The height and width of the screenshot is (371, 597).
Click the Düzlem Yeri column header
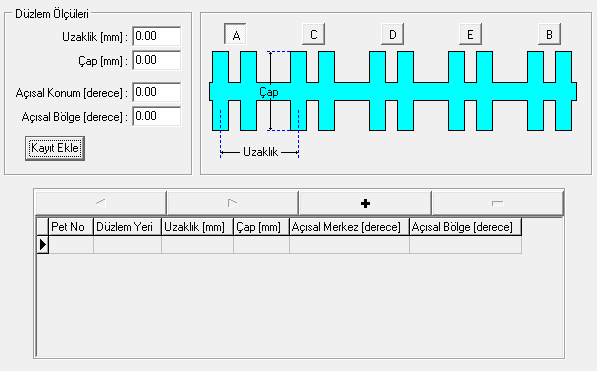click(x=127, y=227)
